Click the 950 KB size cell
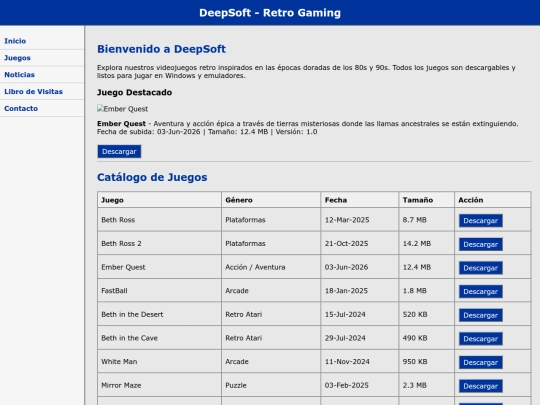Screen dimensions: 540x405 click(427, 362)
